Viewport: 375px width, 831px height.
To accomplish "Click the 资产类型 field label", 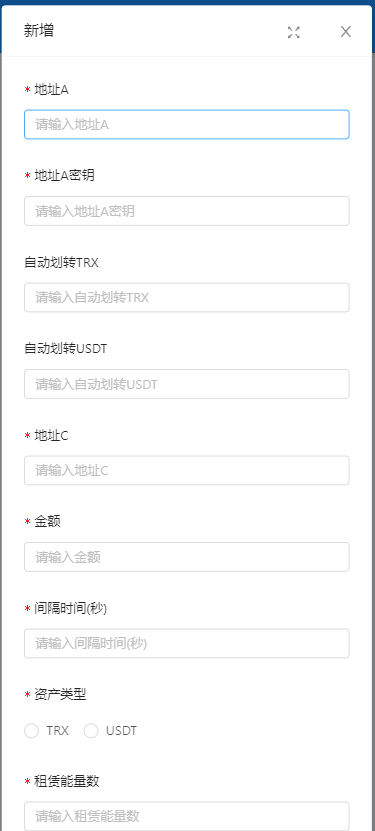I will point(60,694).
